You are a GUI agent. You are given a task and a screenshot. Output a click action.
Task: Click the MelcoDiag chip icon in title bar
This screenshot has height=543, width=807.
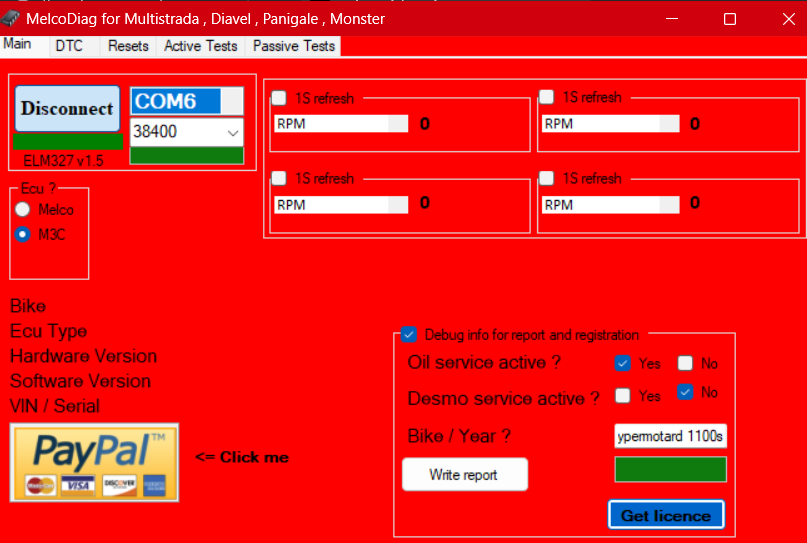(x=10, y=19)
